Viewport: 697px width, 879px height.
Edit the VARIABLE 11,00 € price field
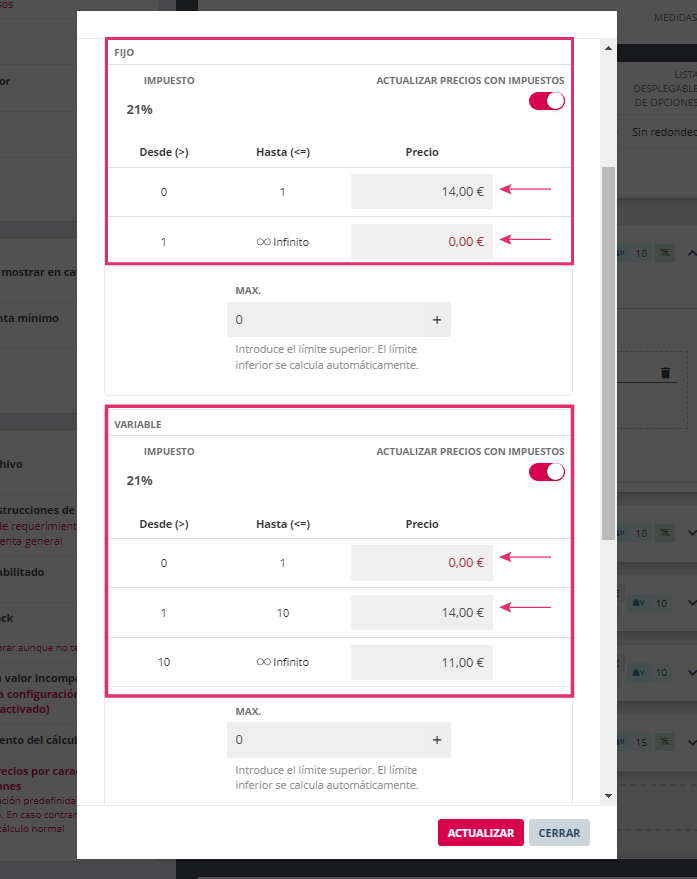421,662
